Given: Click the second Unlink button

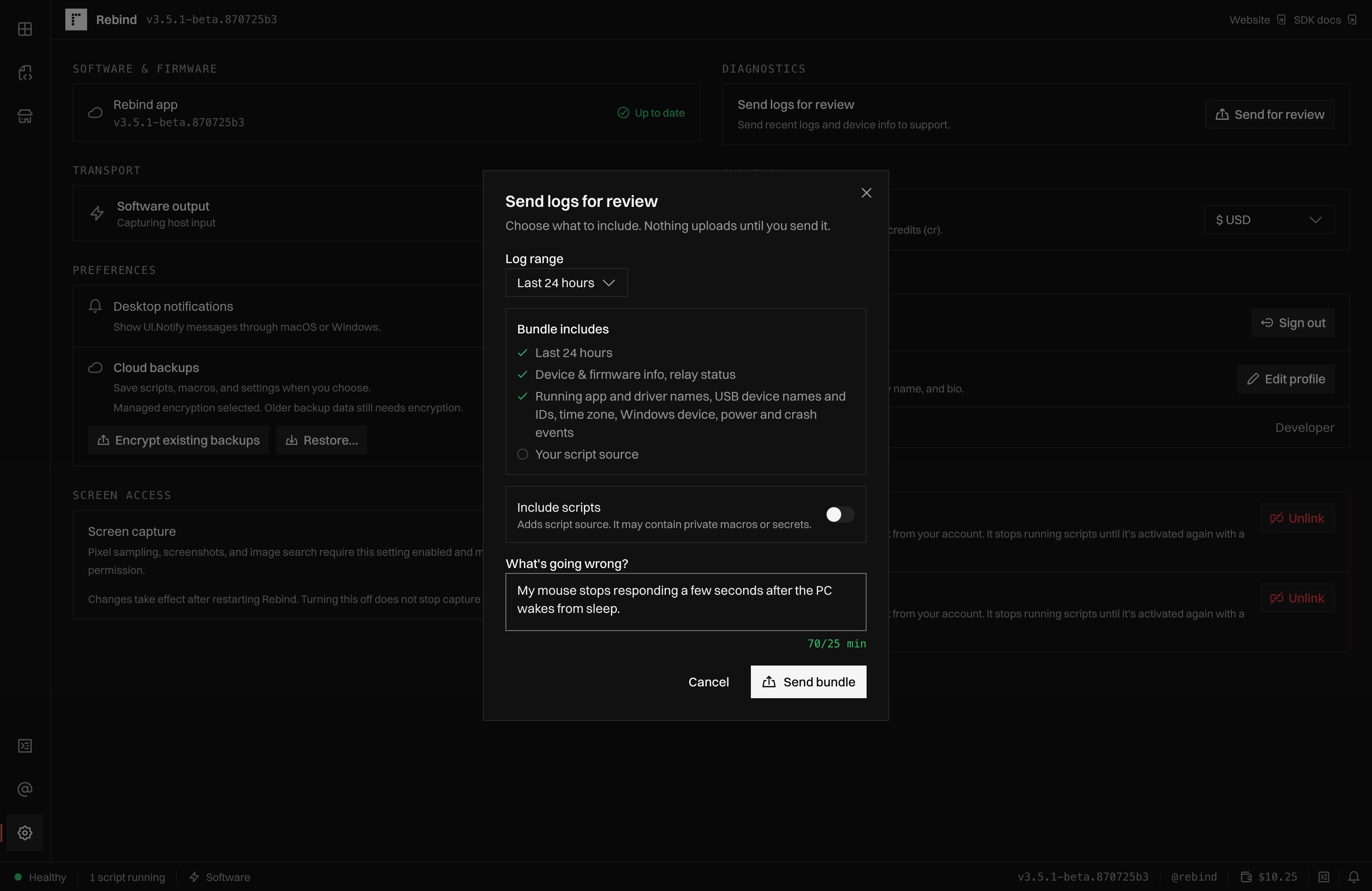Looking at the screenshot, I should tap(1297, 597).
